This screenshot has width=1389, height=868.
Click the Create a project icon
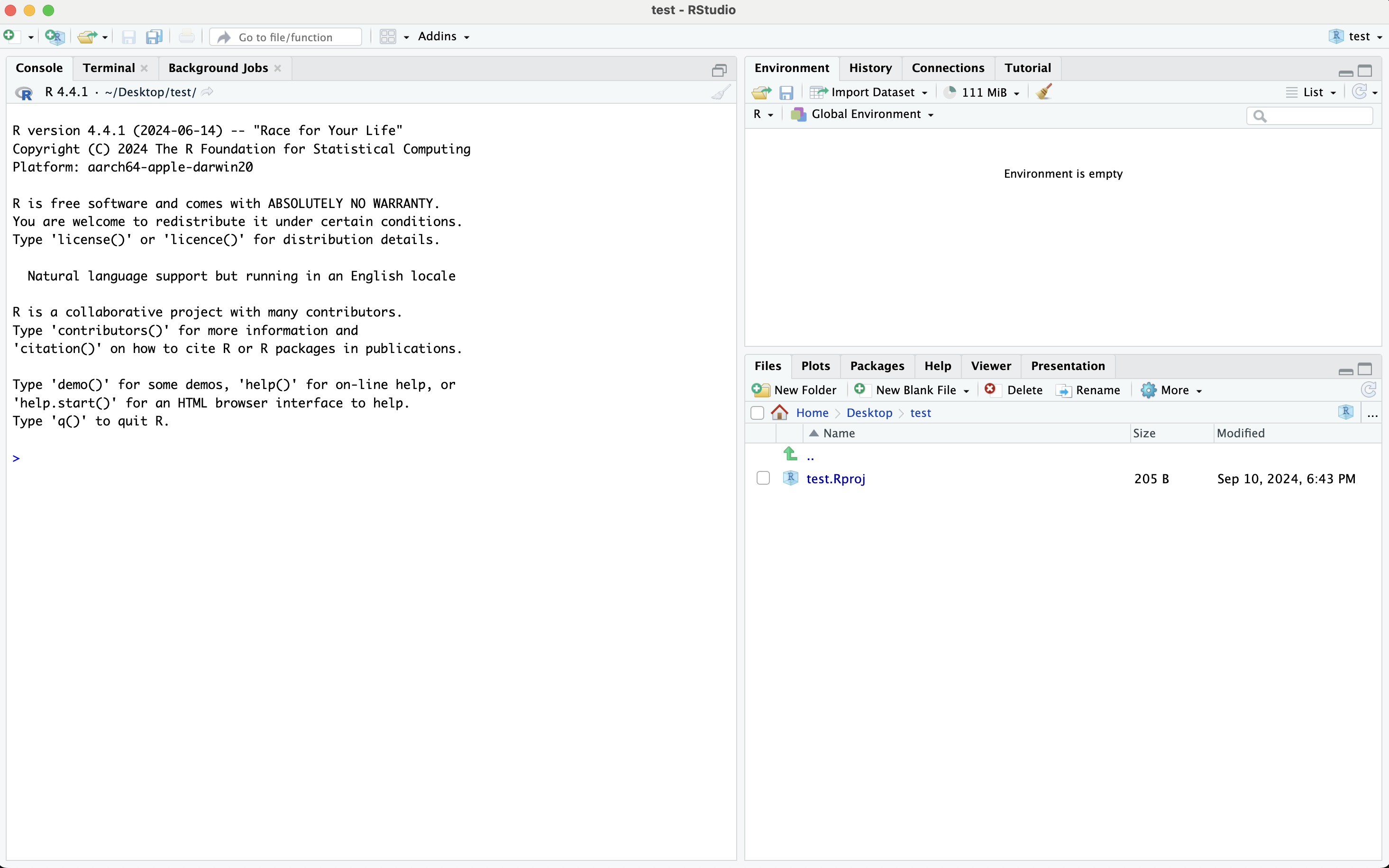[54, 37]
